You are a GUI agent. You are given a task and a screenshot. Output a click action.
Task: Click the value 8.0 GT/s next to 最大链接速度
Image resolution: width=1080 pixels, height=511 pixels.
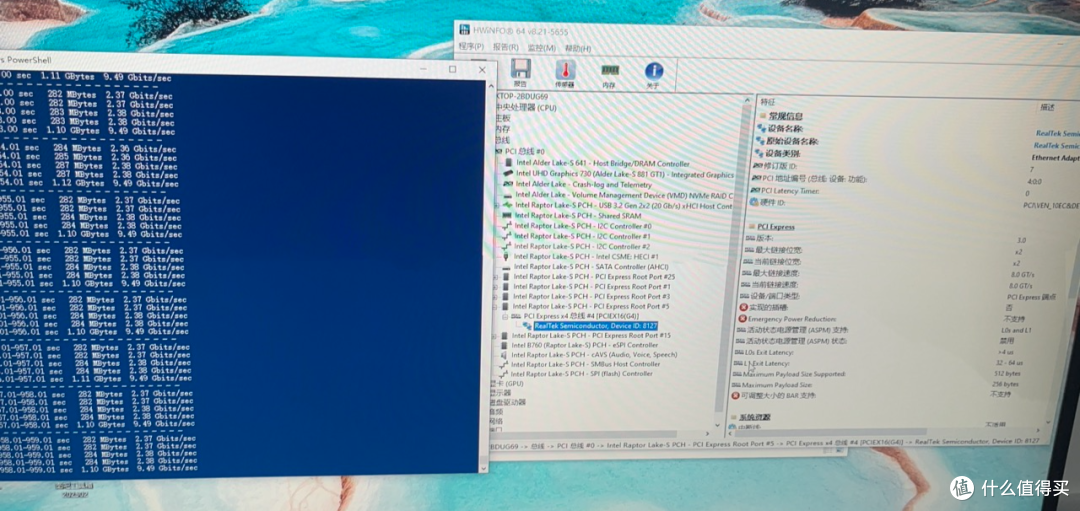(1022, 274)
